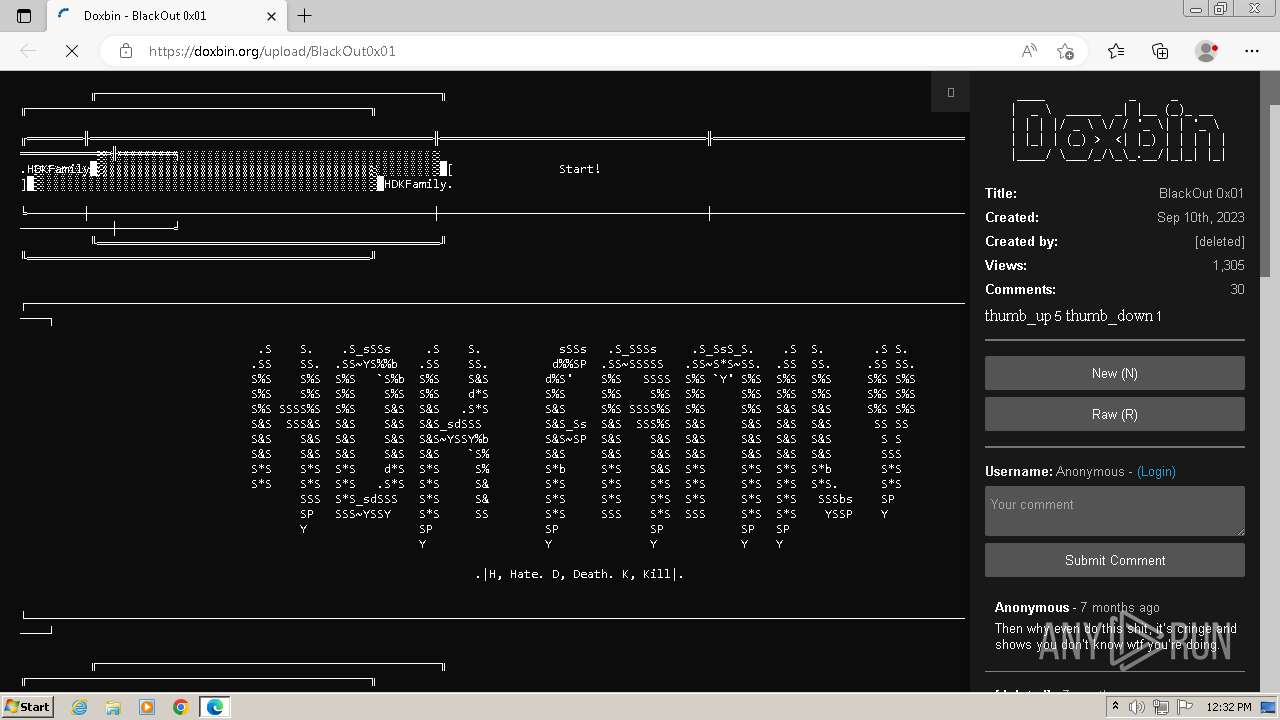The height and width of the screenshot is (720, 1280).
Task: Restore the browser window
Action: click(1221, 9)
